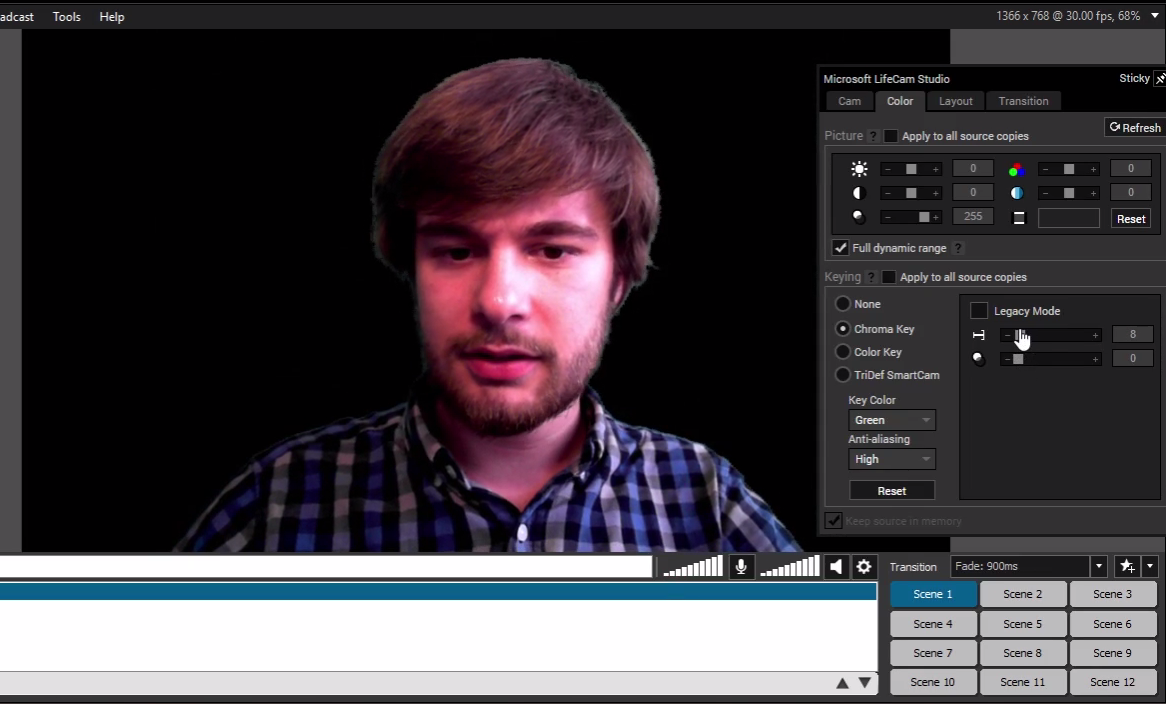Click the contrast adjustment icon
1166x704 pixels.
click(858, 192)
